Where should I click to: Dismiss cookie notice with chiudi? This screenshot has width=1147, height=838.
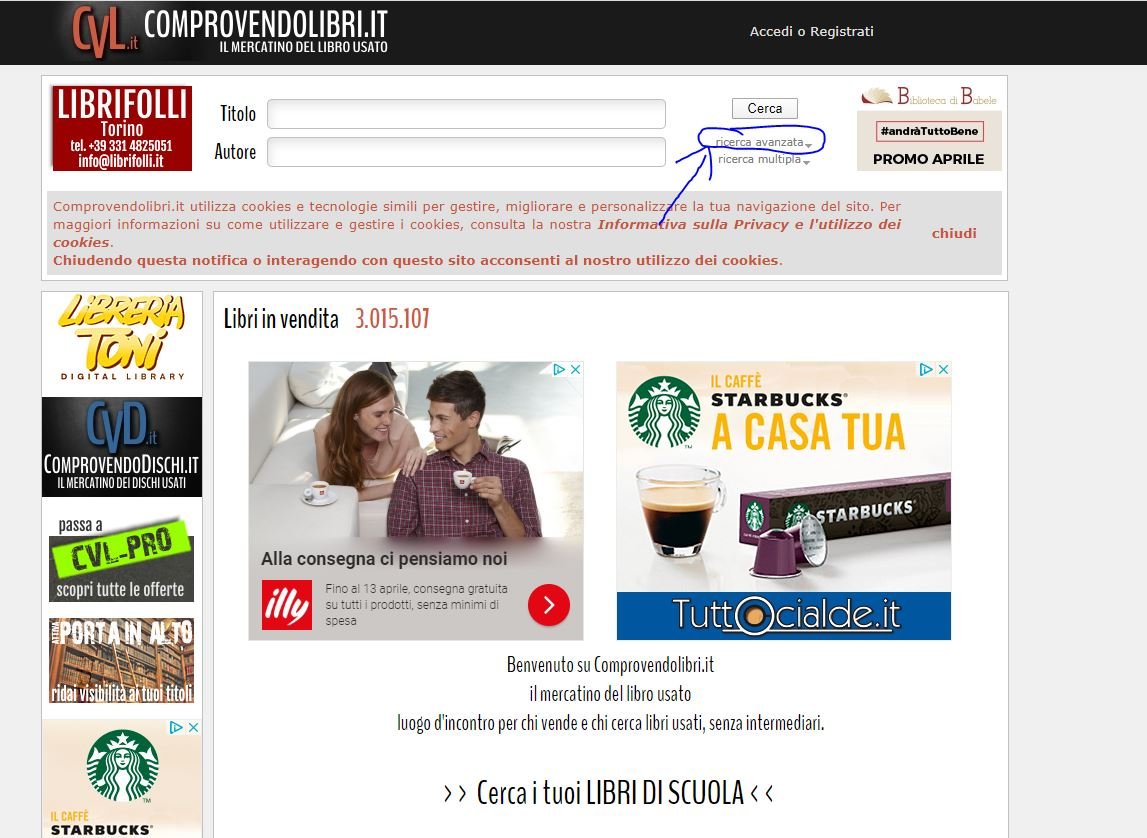click(954, 233)
